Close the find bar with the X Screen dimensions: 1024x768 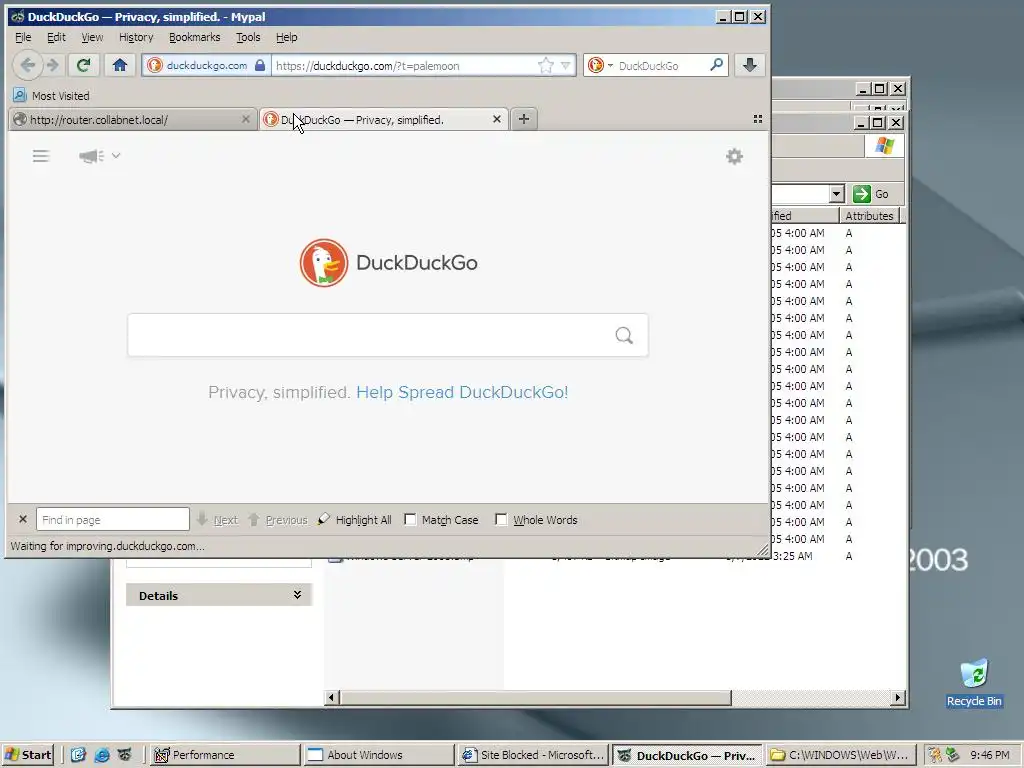[x=23, y=519]
